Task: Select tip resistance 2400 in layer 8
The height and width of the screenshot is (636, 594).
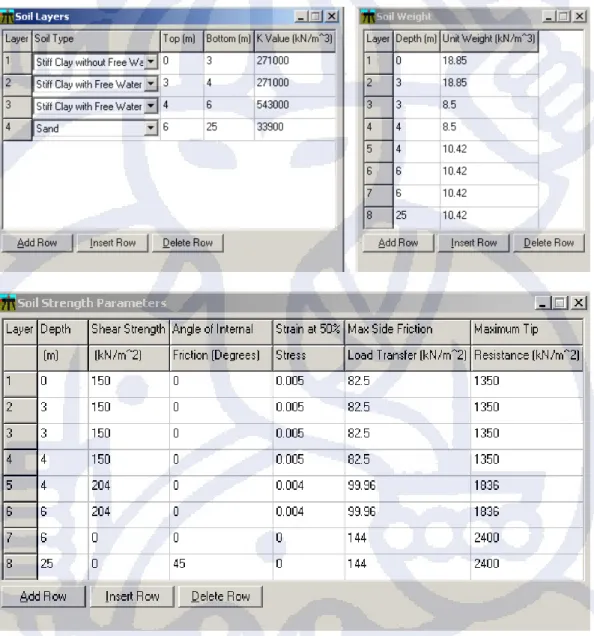Action: (527, 567)
